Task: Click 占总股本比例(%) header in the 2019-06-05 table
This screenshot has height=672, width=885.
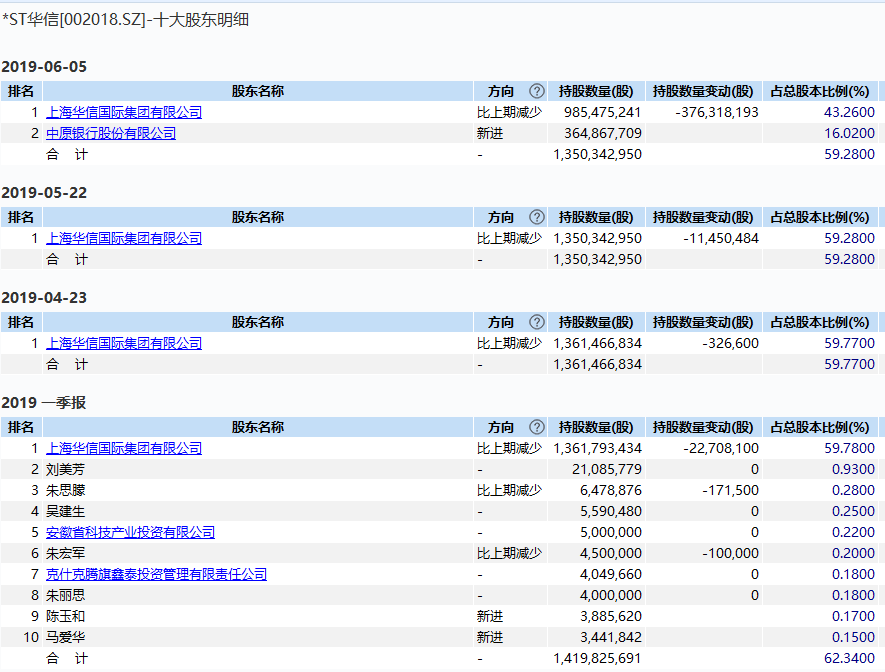Action: [x=820, y=91]
